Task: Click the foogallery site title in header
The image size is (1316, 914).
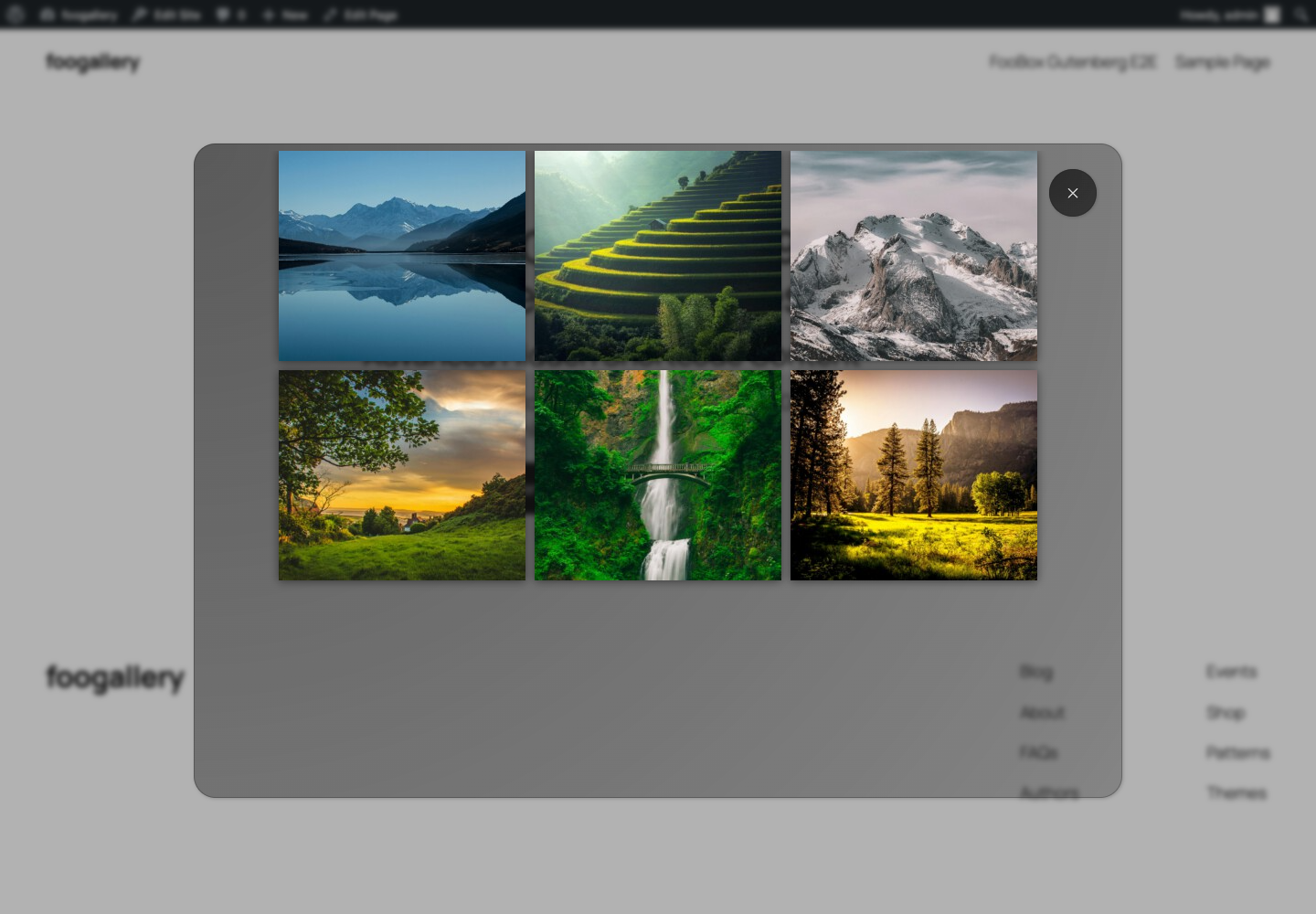Action: pos(93,62)
